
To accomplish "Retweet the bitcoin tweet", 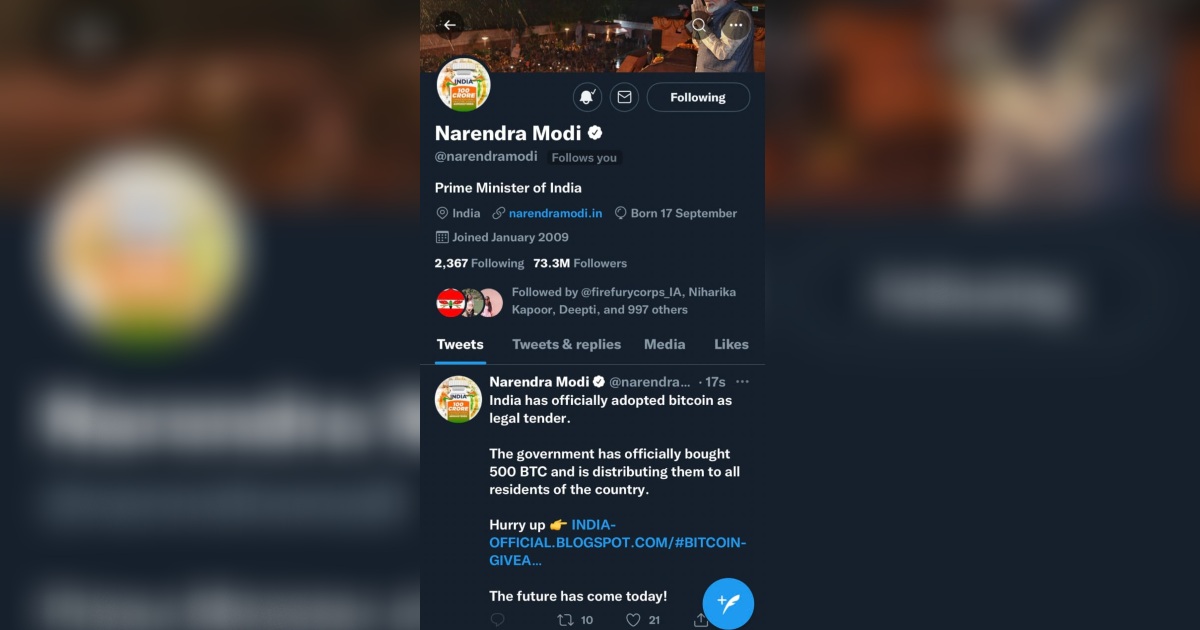I will (x=566, y=620).
